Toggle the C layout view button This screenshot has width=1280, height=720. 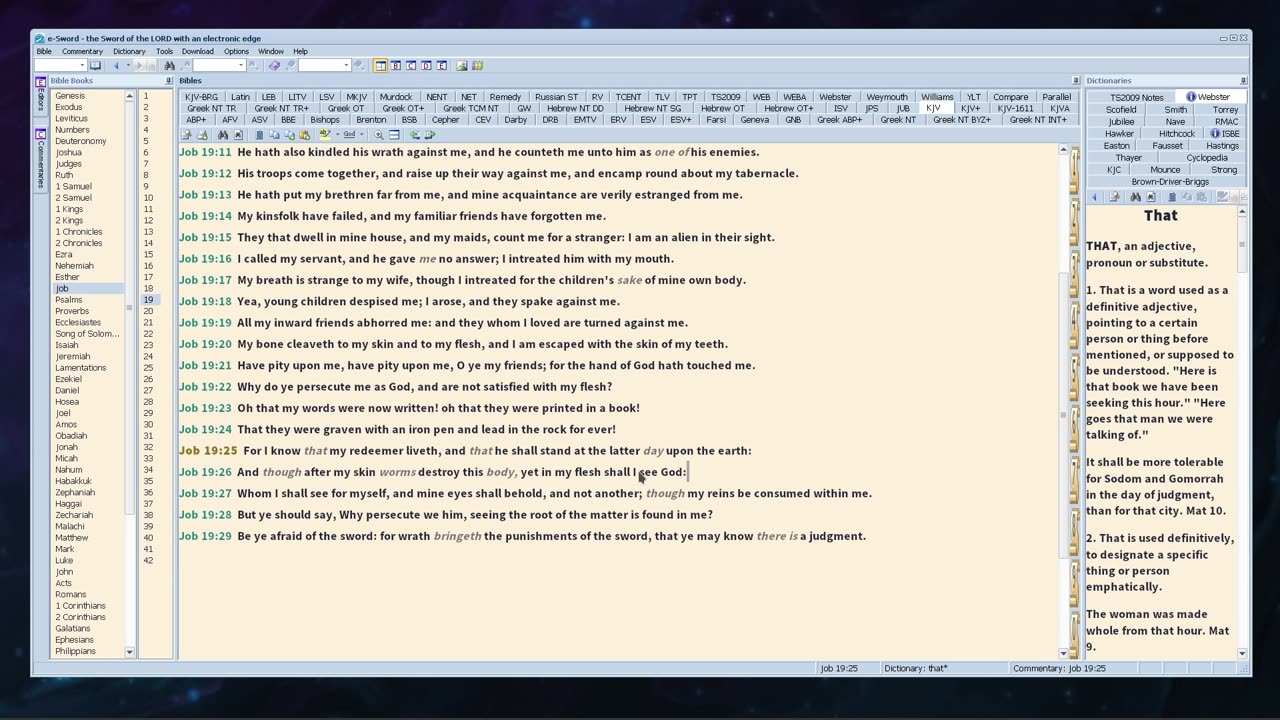[x=411, y=65]
